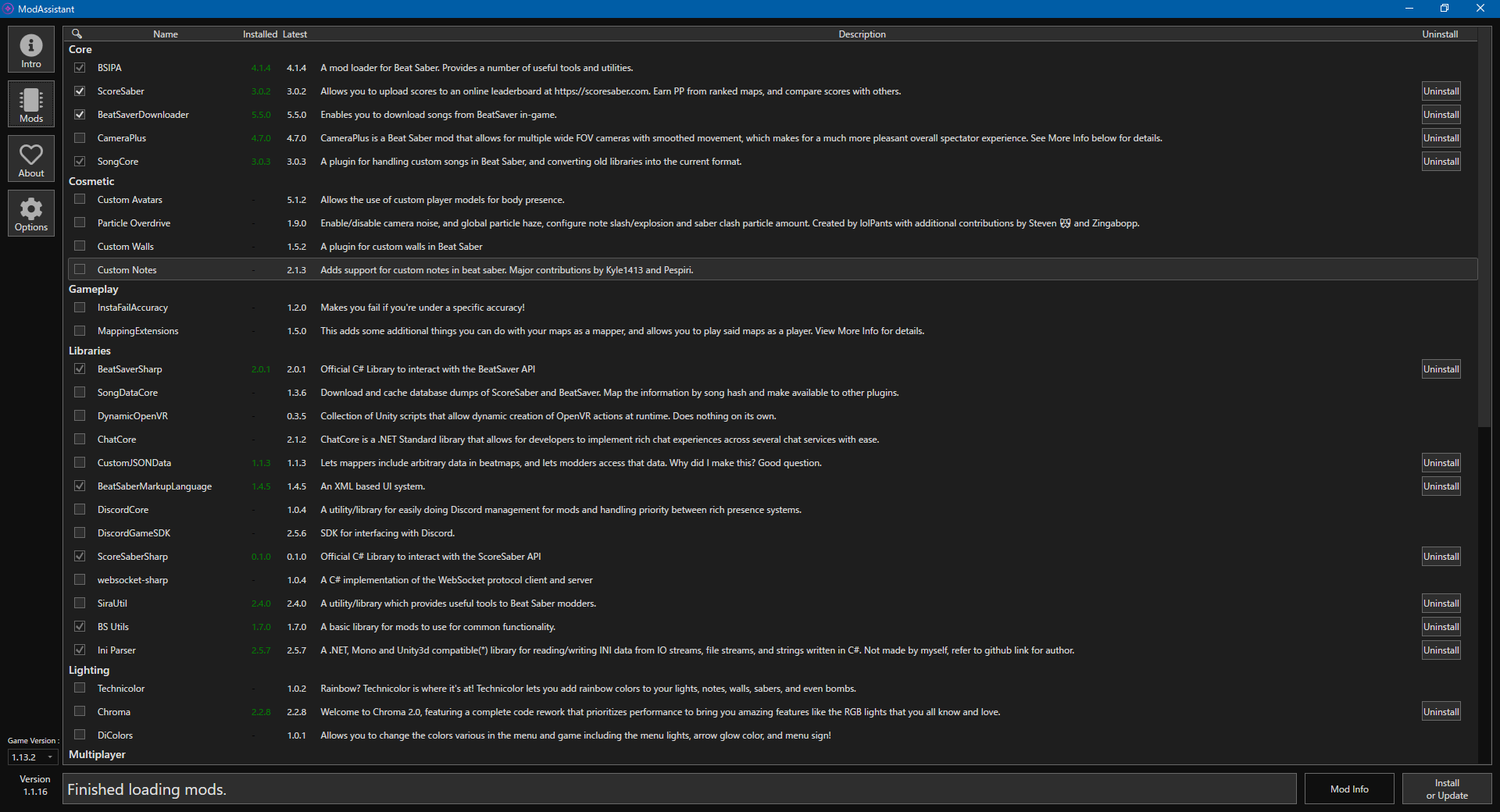Click the Description column header

[862, 34]
